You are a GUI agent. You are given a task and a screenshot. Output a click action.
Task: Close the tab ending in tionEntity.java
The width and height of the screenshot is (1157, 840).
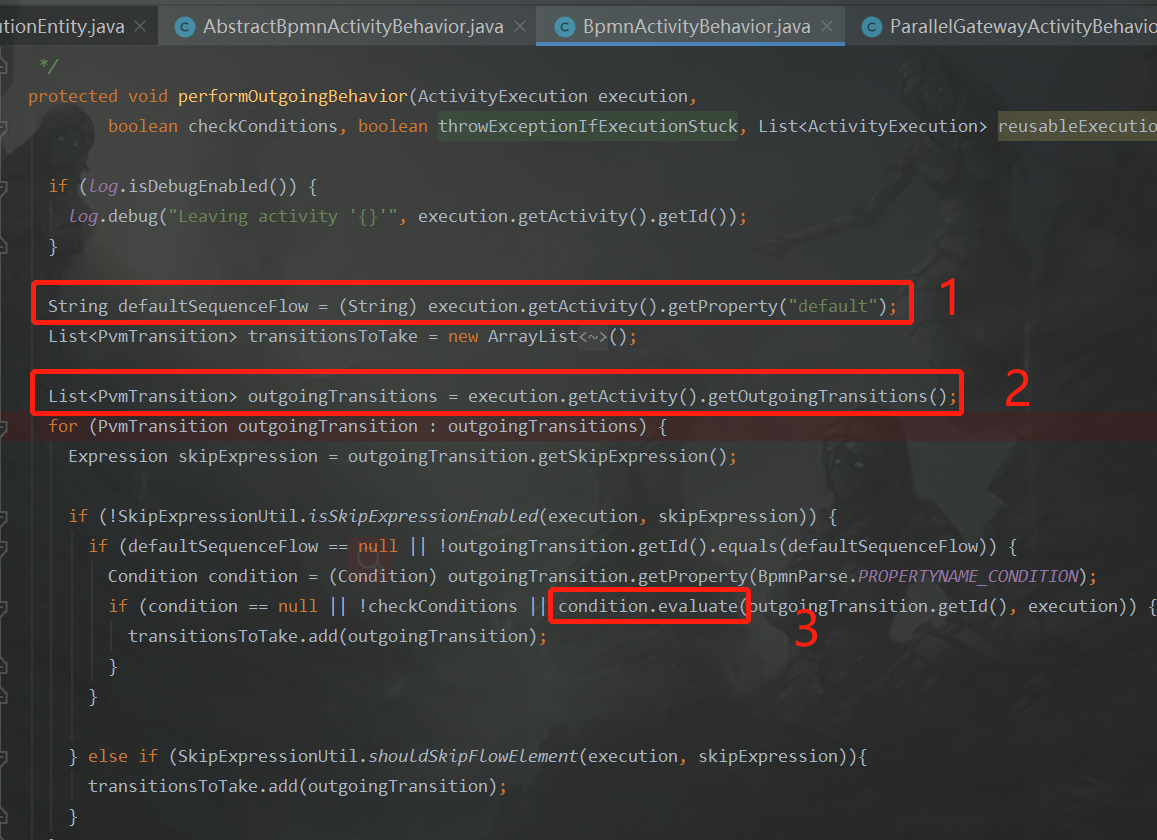(x=140, y=27)
